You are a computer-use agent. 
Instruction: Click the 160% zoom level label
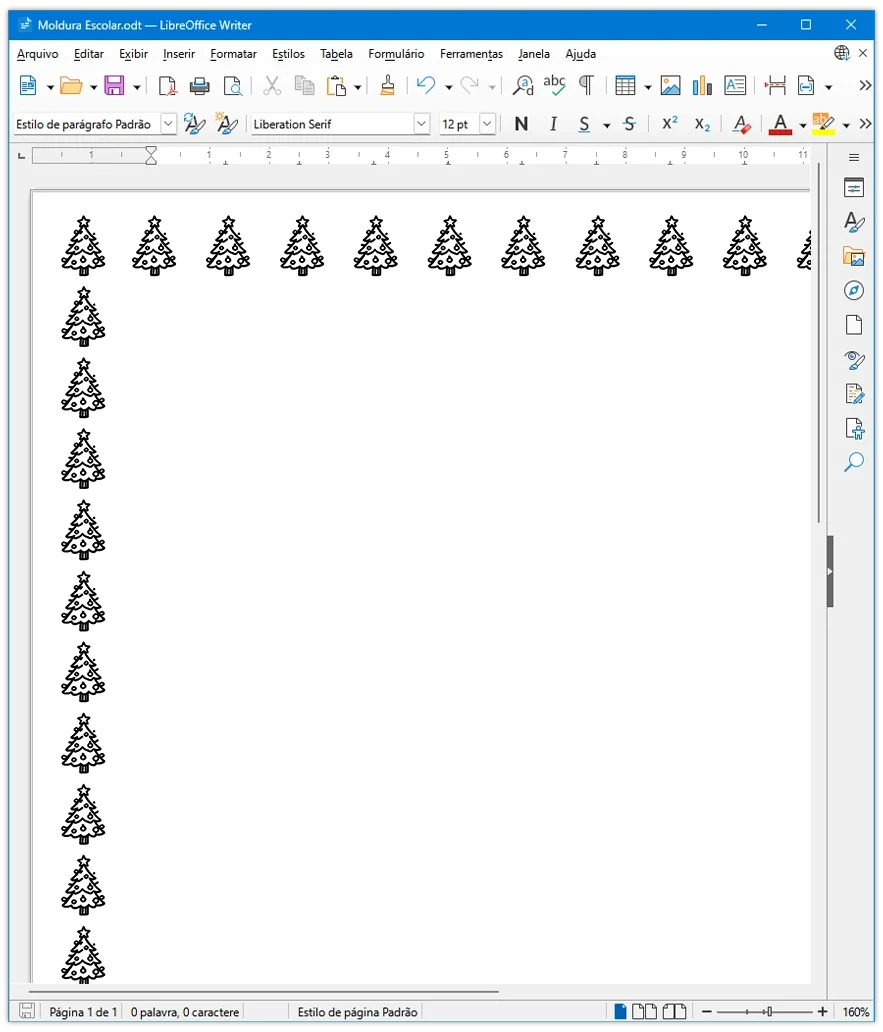tap(856, 1012)
